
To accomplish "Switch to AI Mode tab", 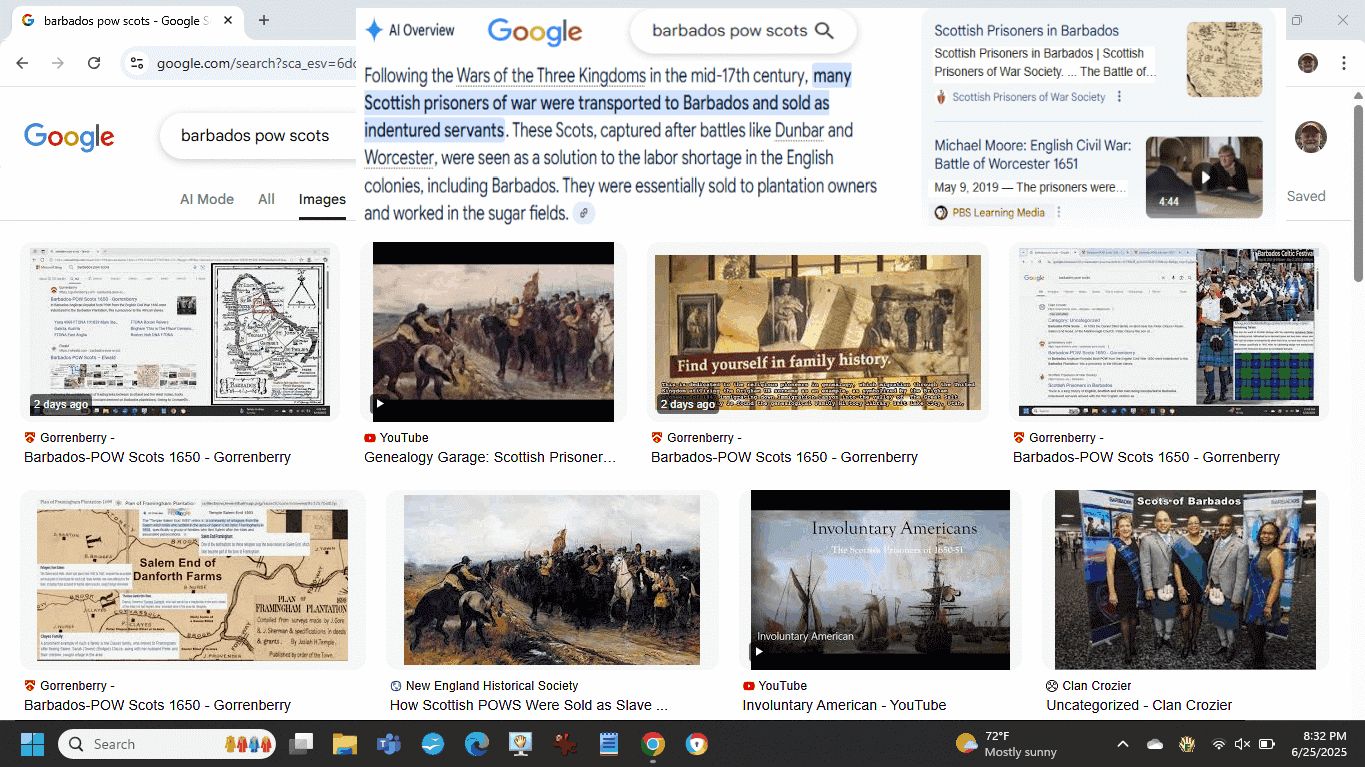I will (207, 199).
